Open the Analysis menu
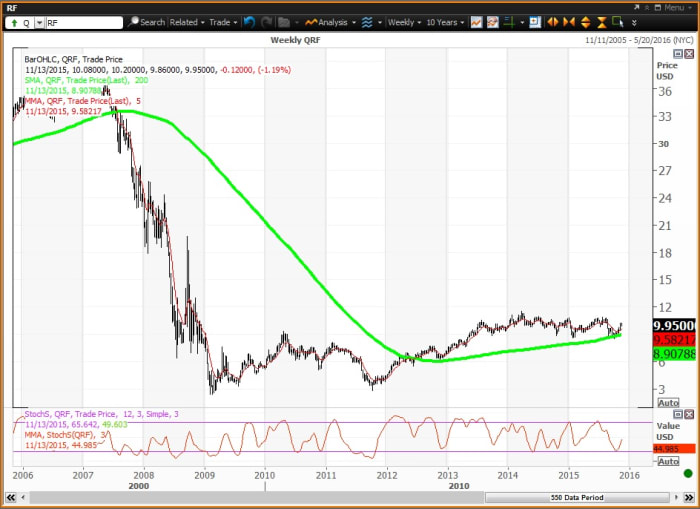This screenshot has width=700, height=509. (x=330, y=22)
